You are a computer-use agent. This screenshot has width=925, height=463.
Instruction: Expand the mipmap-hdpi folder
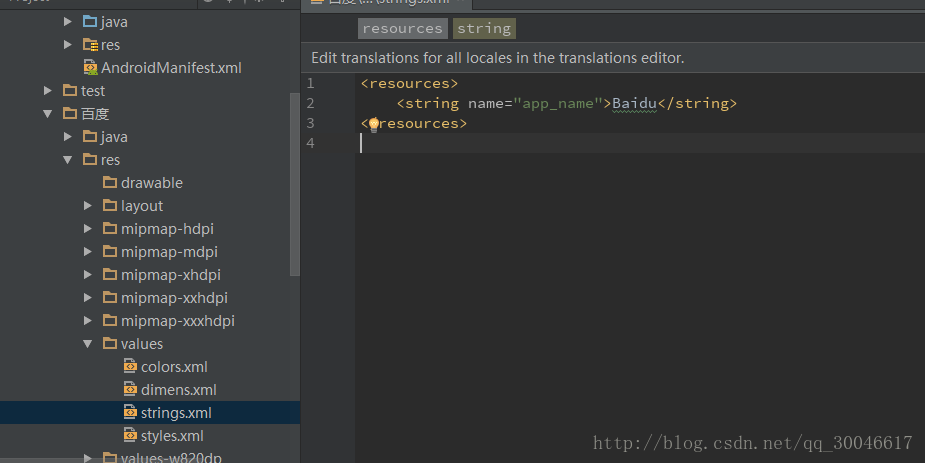(x=88, y=229)
